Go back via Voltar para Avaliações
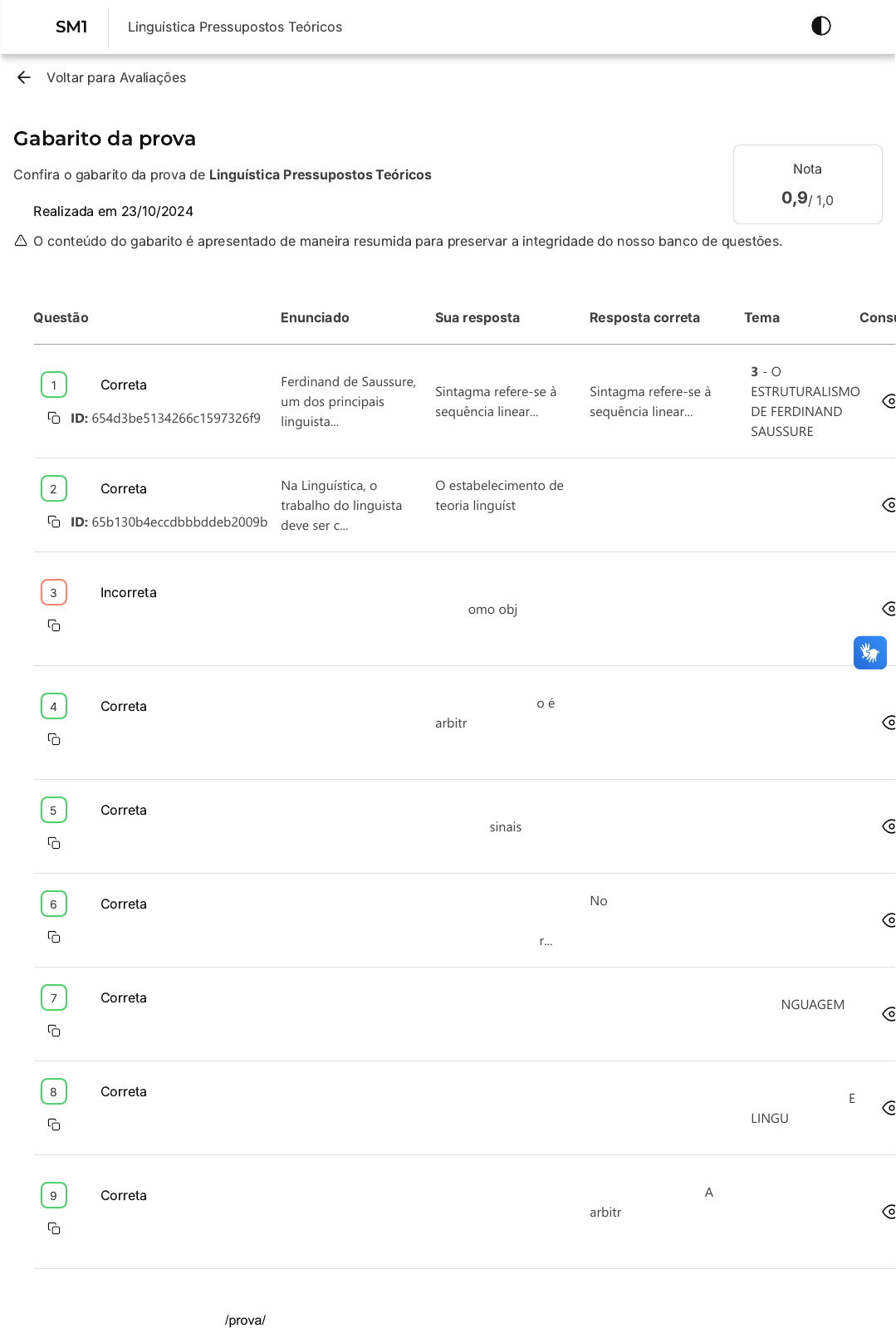The image size is (896, 1328). (x=115, y=77)
